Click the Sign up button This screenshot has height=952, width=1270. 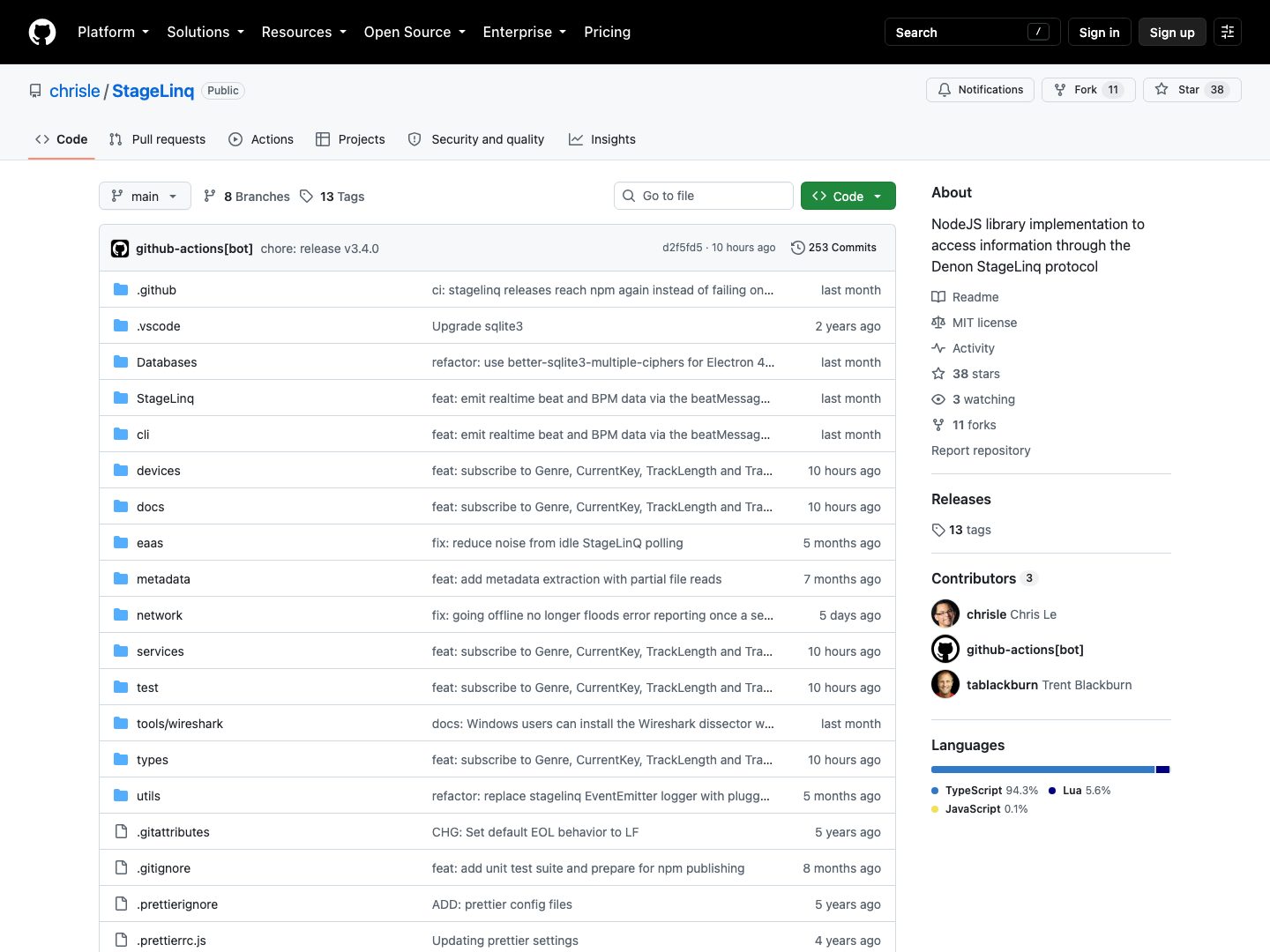[1172, 32]
